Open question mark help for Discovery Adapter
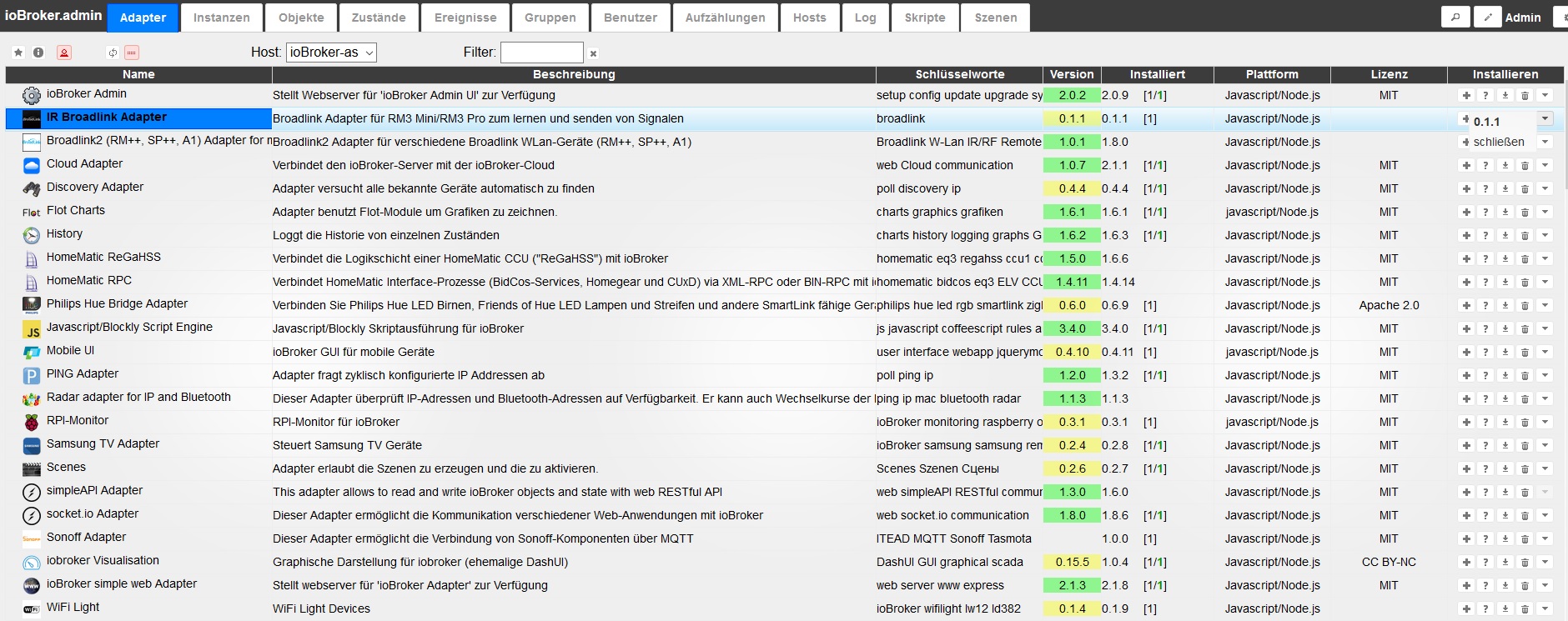Viewport: 1568px width, 621px height. coord(1485,189)
